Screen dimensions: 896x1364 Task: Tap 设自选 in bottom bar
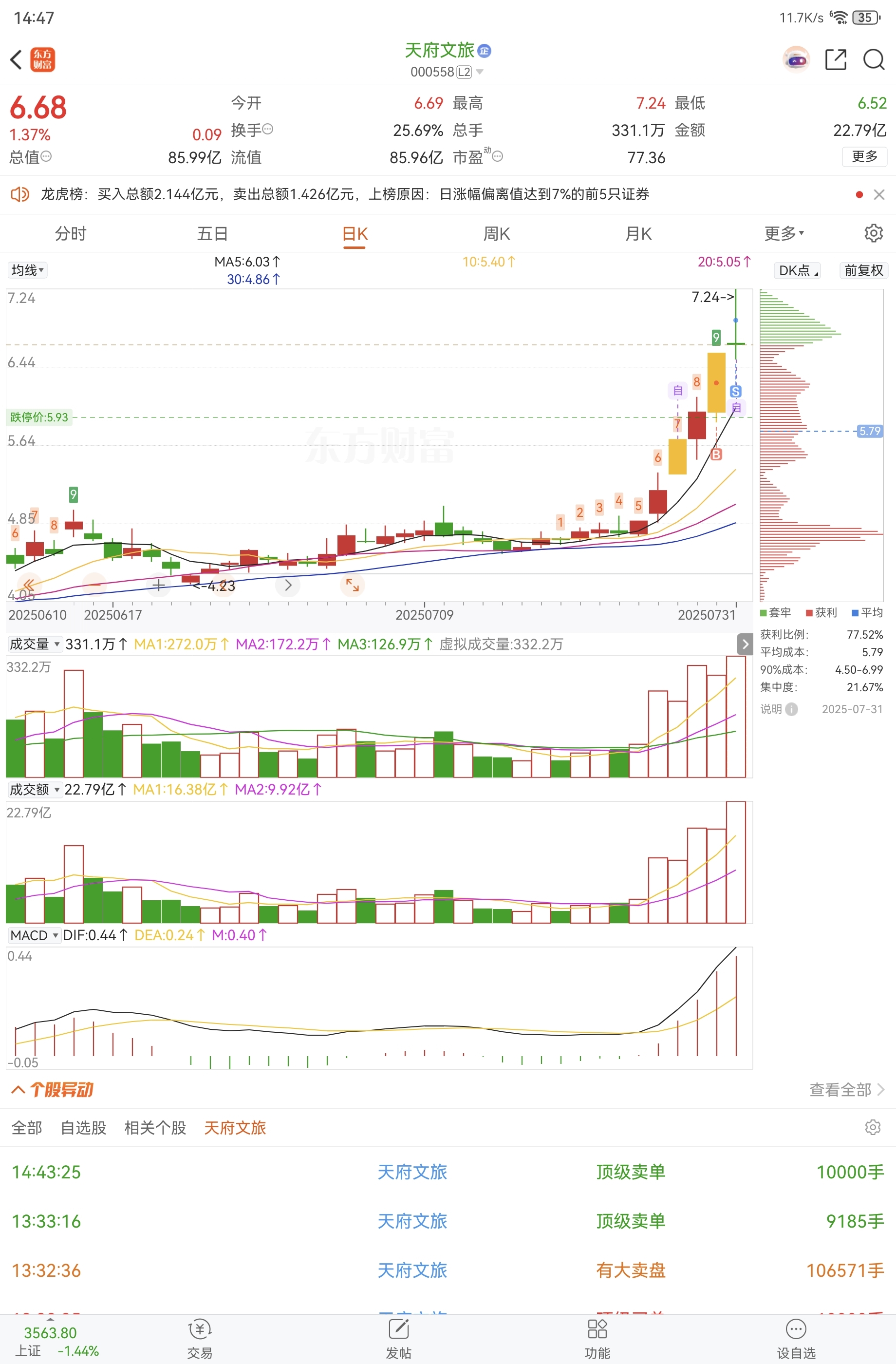[x=796, y=1339]
